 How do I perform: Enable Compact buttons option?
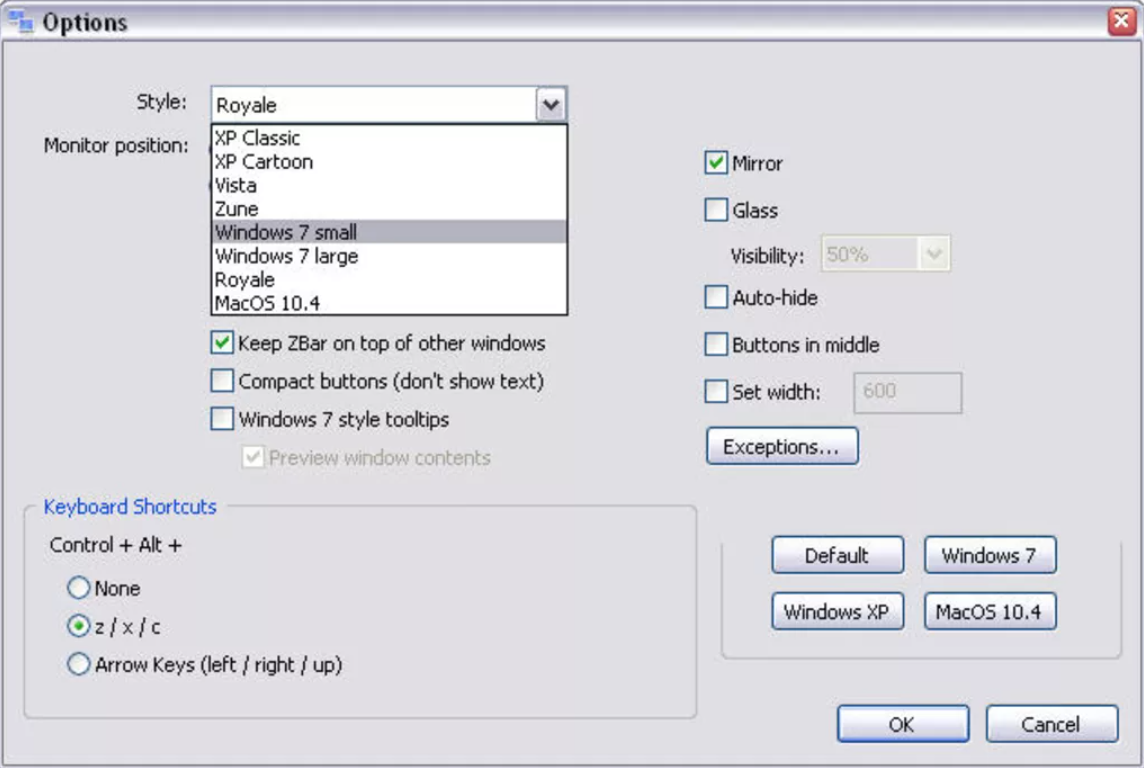[x=222, y=381]
